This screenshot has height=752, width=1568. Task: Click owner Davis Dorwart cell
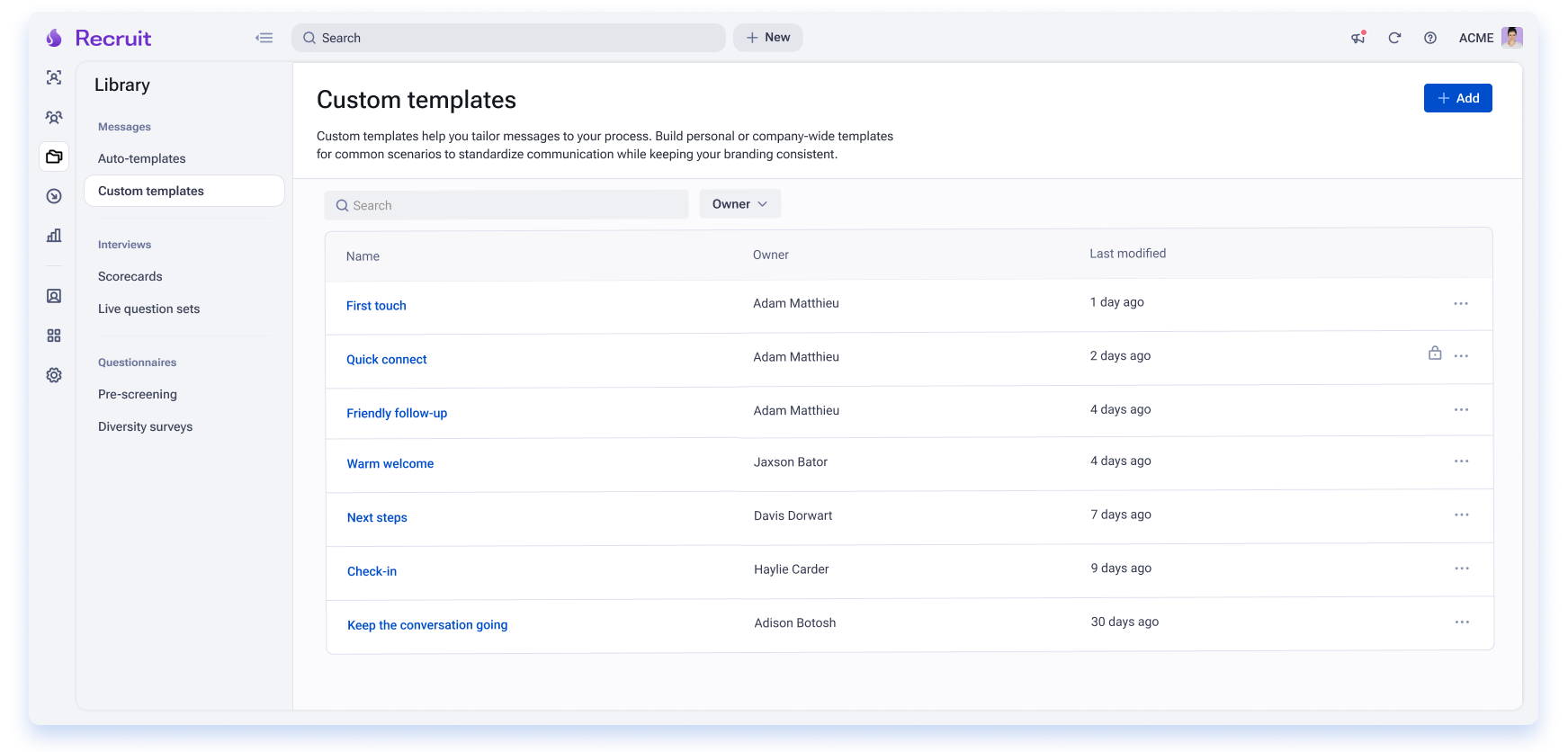coord(793,515)
